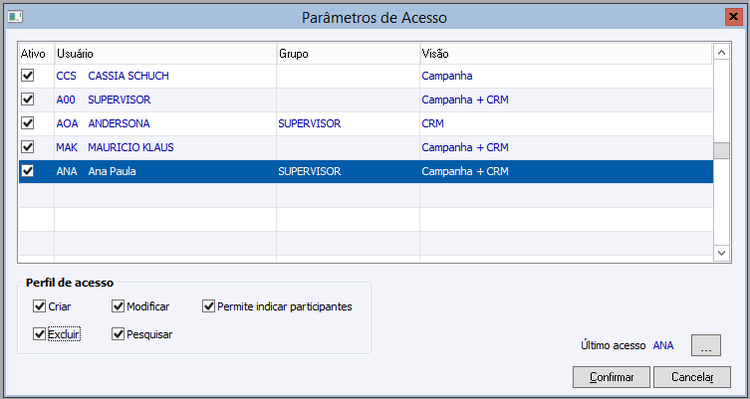Uncheck Ativo for CASSIA SCHUCH

pyautogui.click(x=28, y=76)
